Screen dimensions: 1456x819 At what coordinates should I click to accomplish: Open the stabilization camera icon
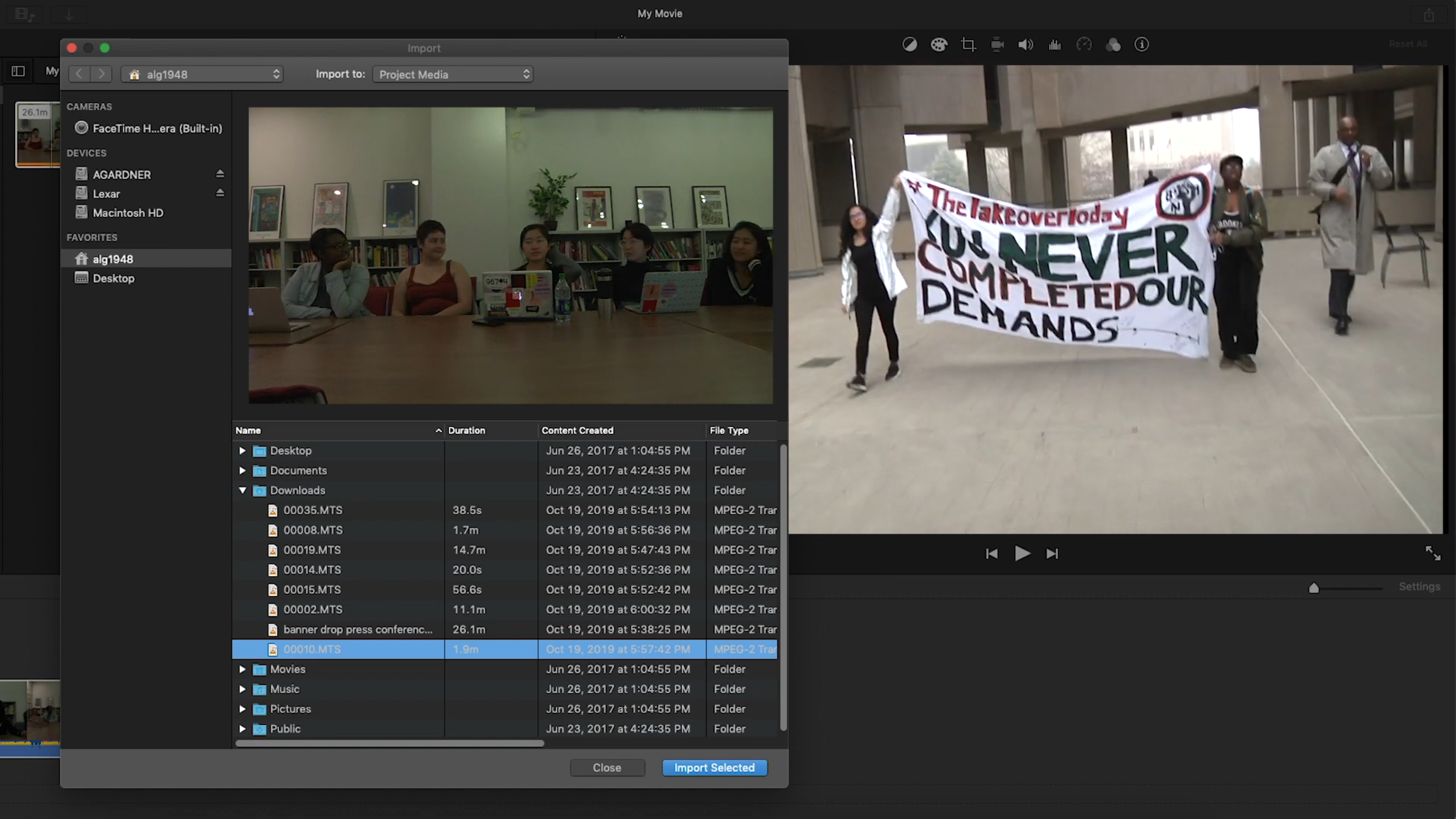click(997, 44)
